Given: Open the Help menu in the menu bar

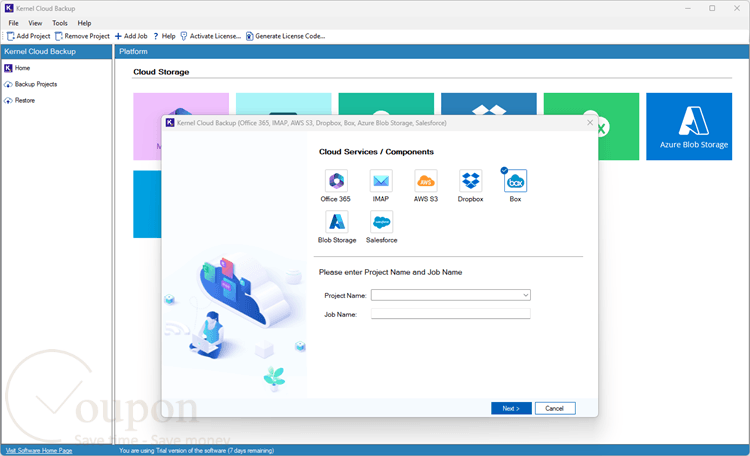Looking at the screenshot, I should 84,23.
